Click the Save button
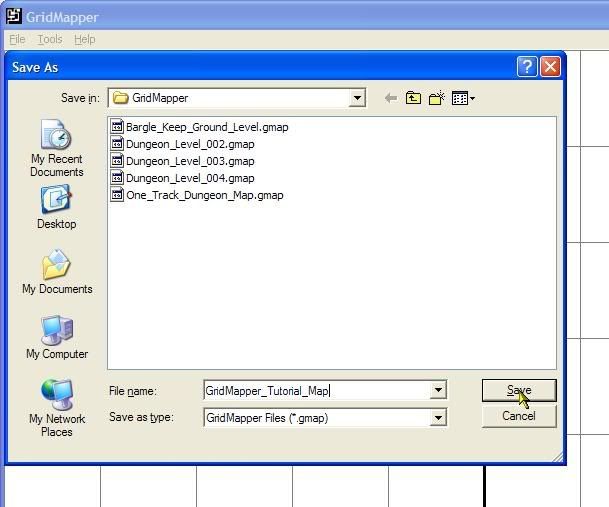Screen dimensions: 609x507 (x=519, y=390)
